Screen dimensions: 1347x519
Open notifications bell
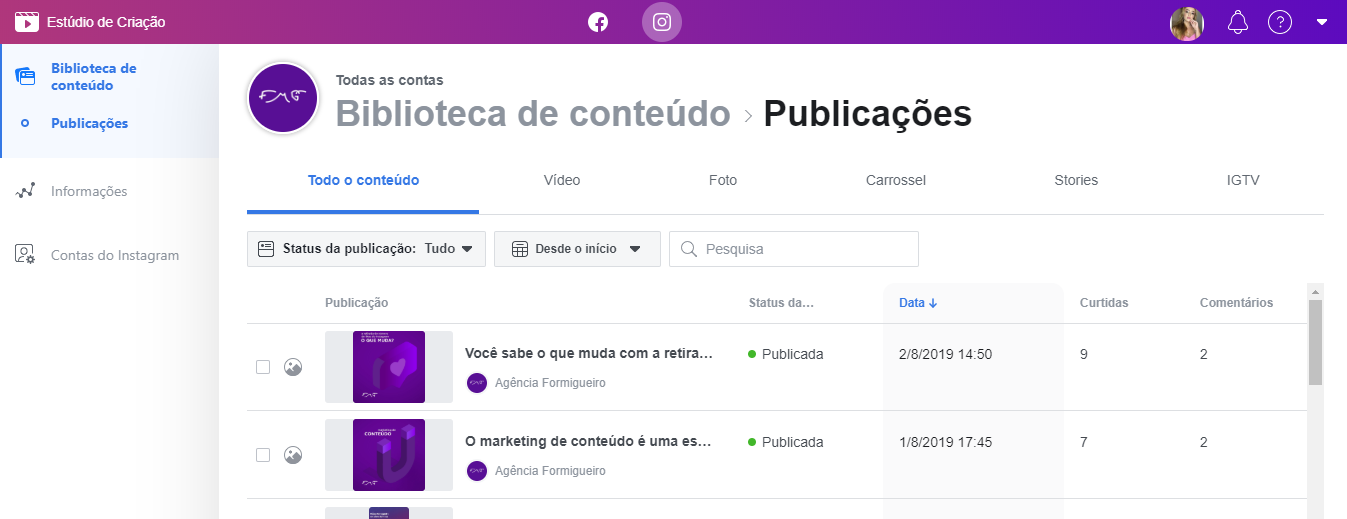click(1238, 22)
